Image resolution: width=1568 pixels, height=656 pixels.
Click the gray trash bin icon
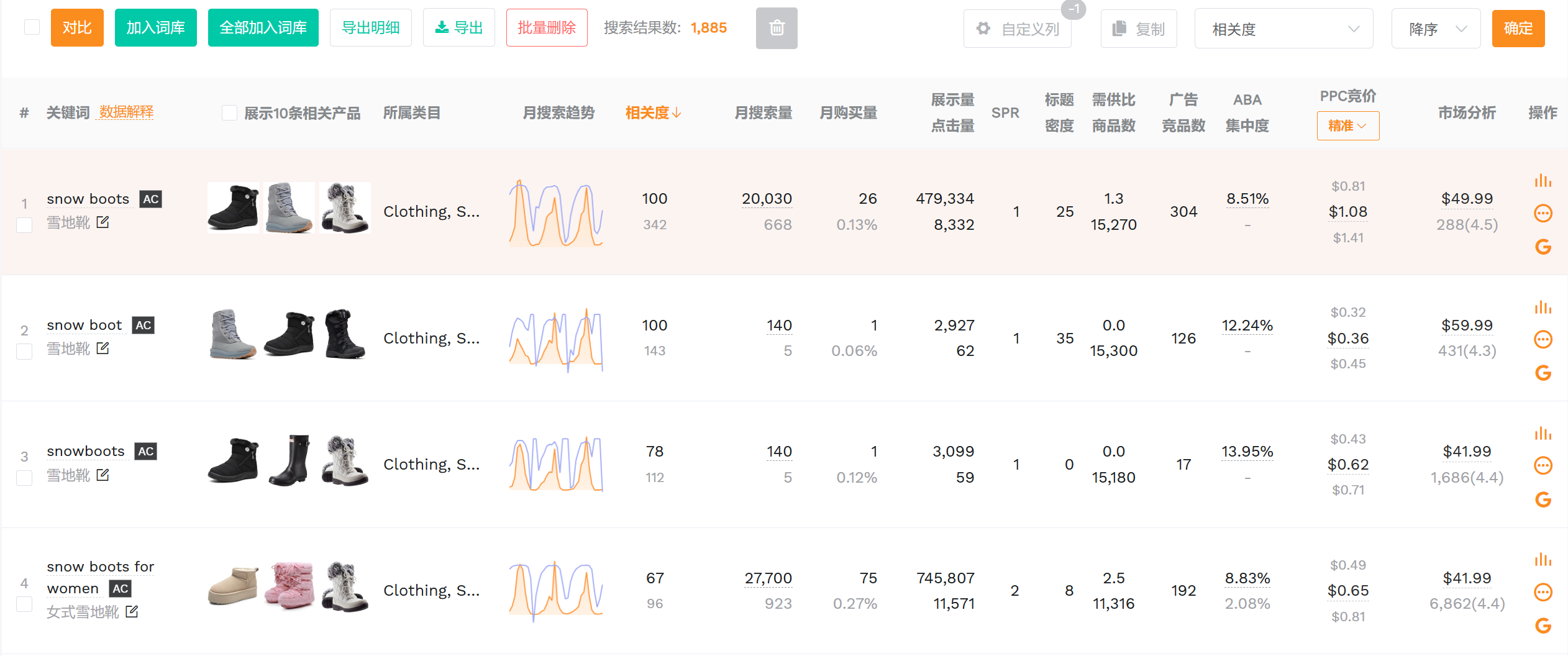(776, 28)
